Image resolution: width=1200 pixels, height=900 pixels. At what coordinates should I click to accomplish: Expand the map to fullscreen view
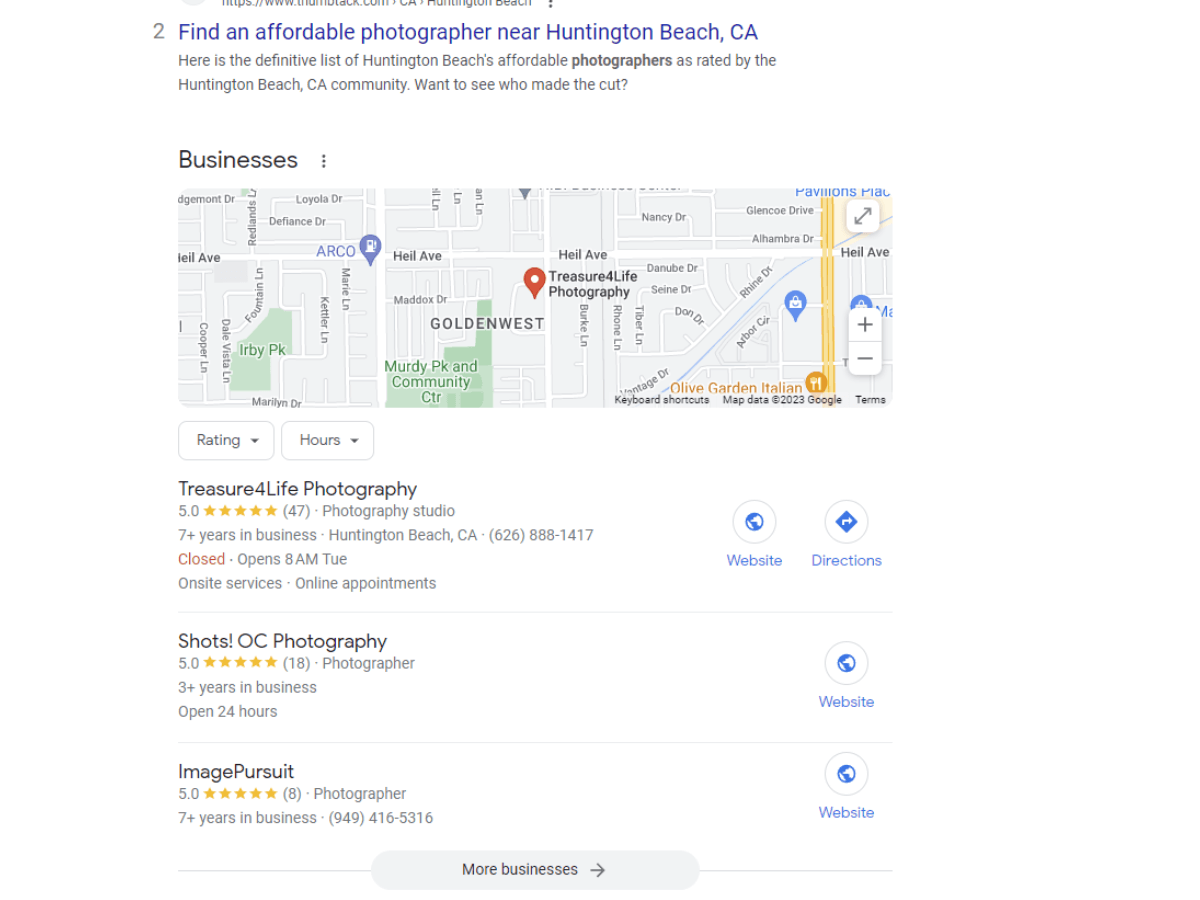tap(862, 216)
